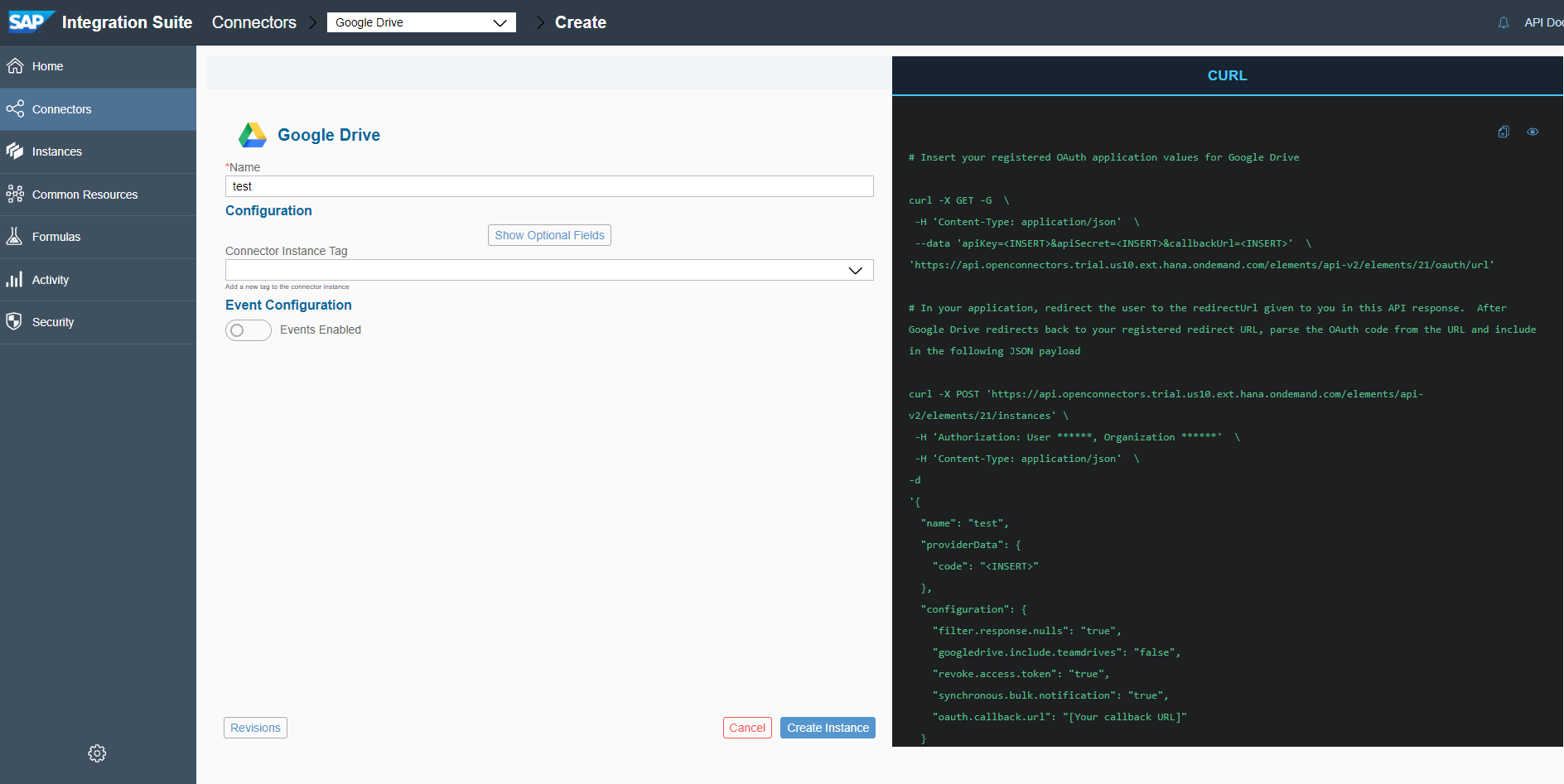Click the 'curl -X GET -G' line
Viewport: 1564px width, 784px height.
click(959, 200)
